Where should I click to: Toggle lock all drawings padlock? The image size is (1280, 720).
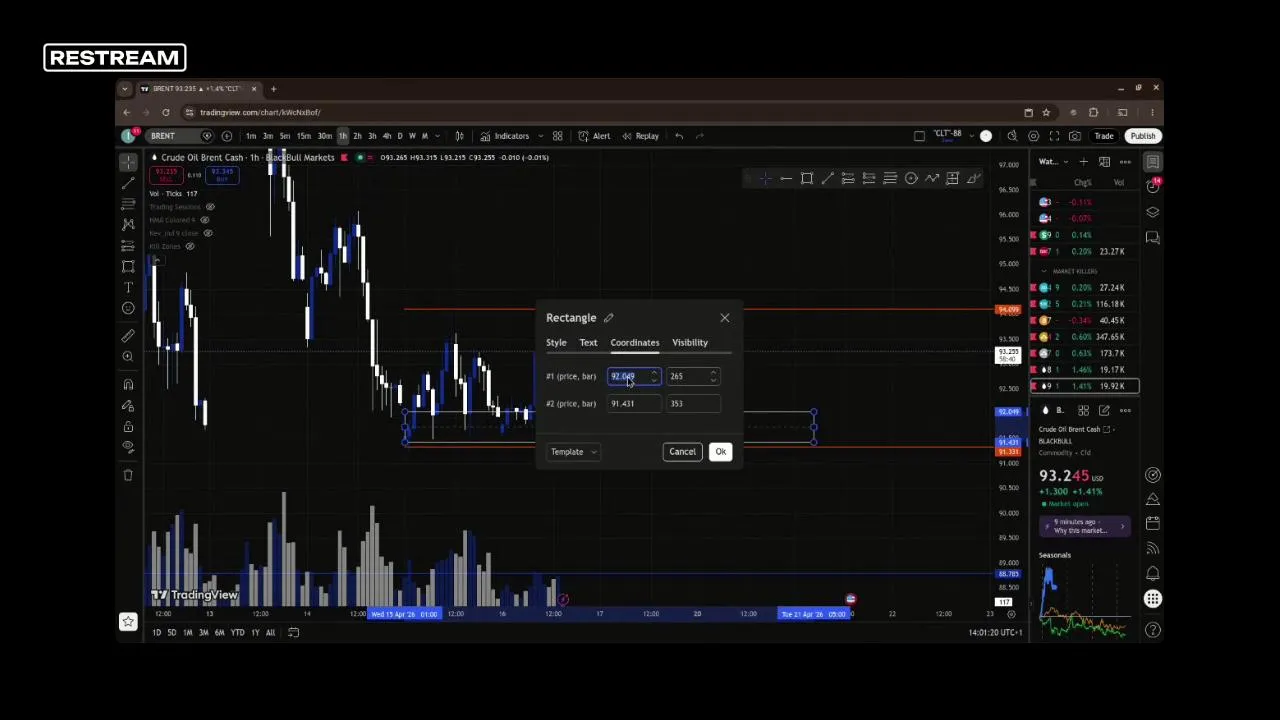128,427
